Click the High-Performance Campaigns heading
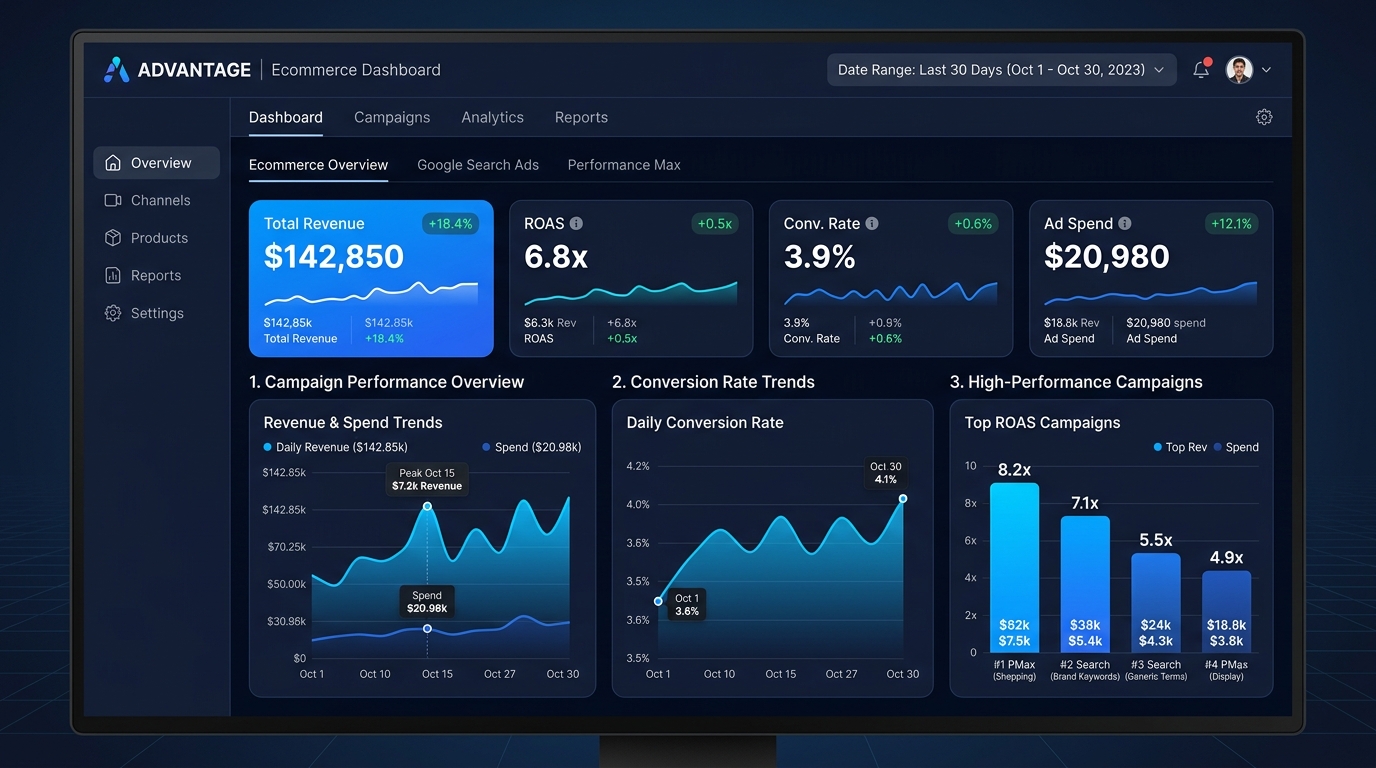The image size is (1376, 768). tap(1076, 382)
